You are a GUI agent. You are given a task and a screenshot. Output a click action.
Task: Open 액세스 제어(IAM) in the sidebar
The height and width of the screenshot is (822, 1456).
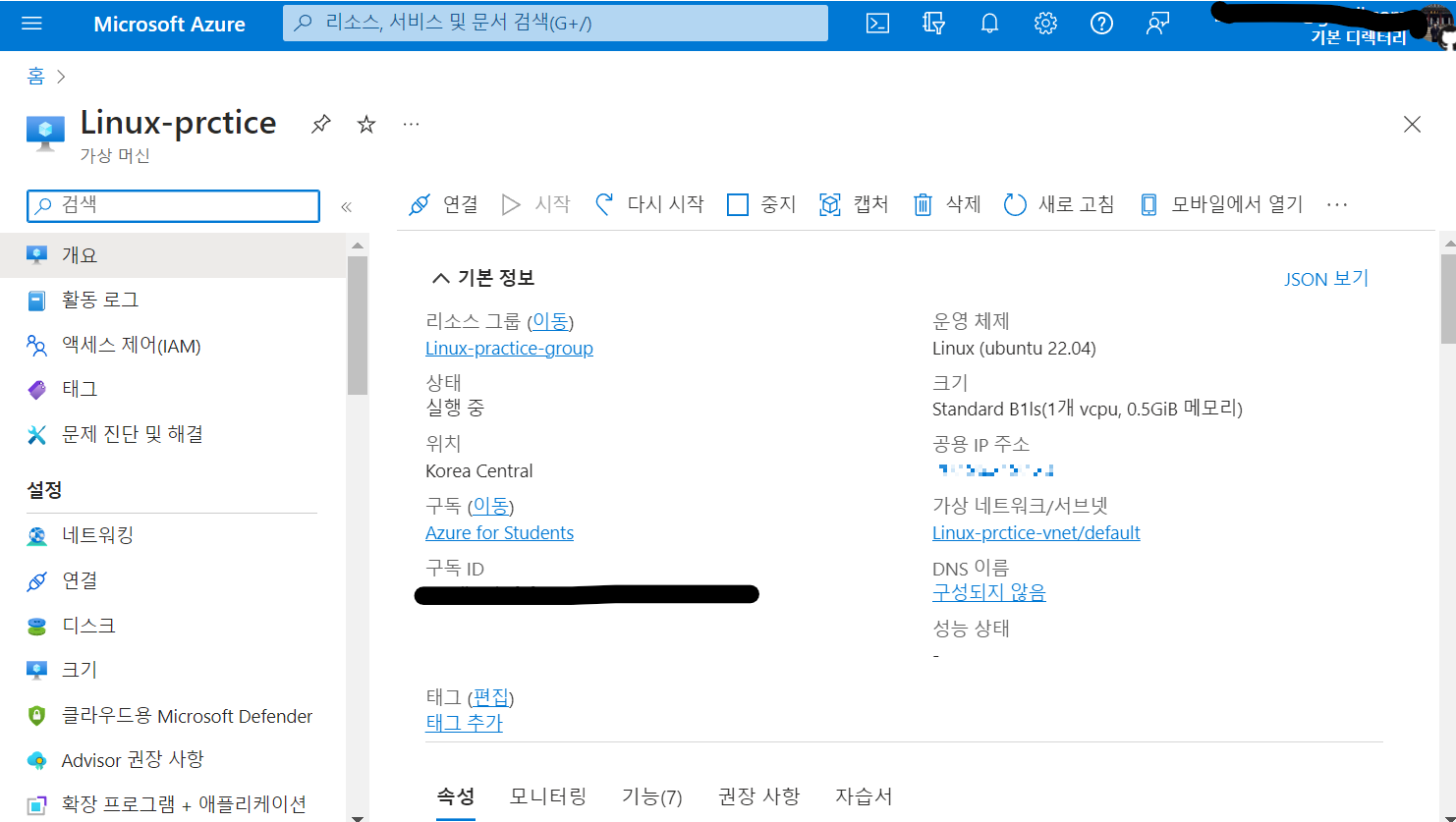(173, 346)
